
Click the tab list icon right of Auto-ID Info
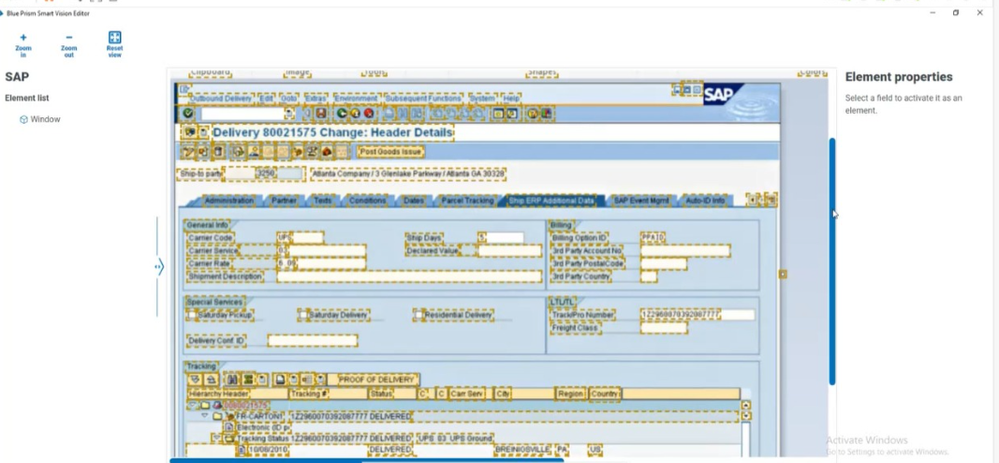point(771,200)
